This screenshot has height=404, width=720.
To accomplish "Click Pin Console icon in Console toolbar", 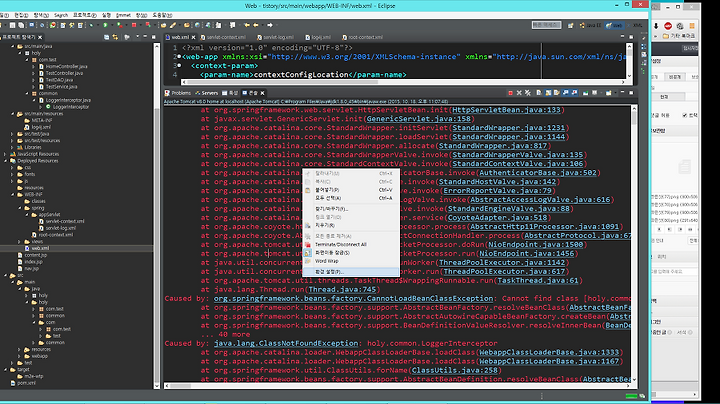I will [585, 93].
